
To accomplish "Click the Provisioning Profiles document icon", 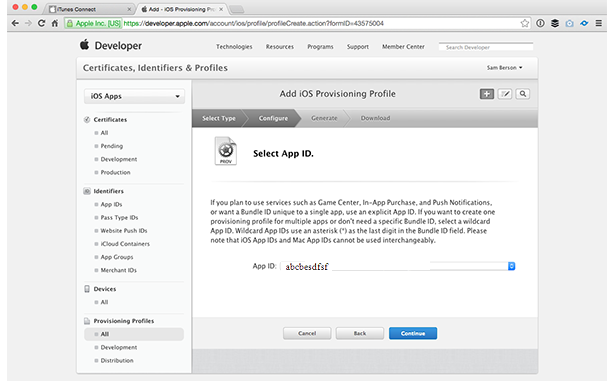I will tap(87, 321).
